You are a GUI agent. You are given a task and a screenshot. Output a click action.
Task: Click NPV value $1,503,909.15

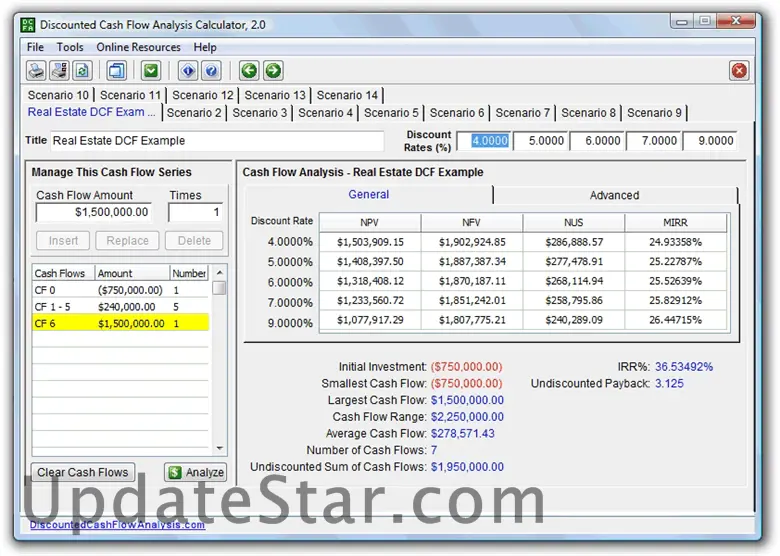(370, 242)
